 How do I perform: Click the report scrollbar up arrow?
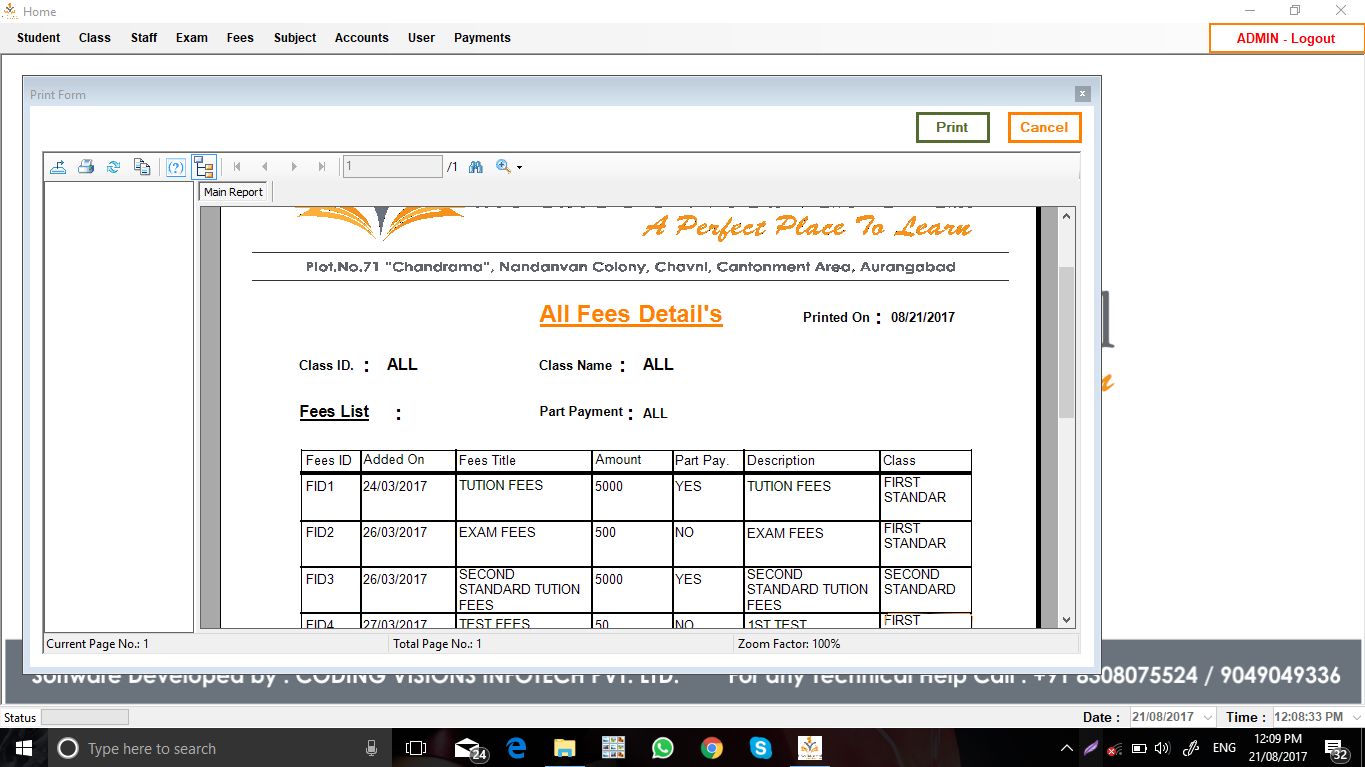coord(1066,216)
